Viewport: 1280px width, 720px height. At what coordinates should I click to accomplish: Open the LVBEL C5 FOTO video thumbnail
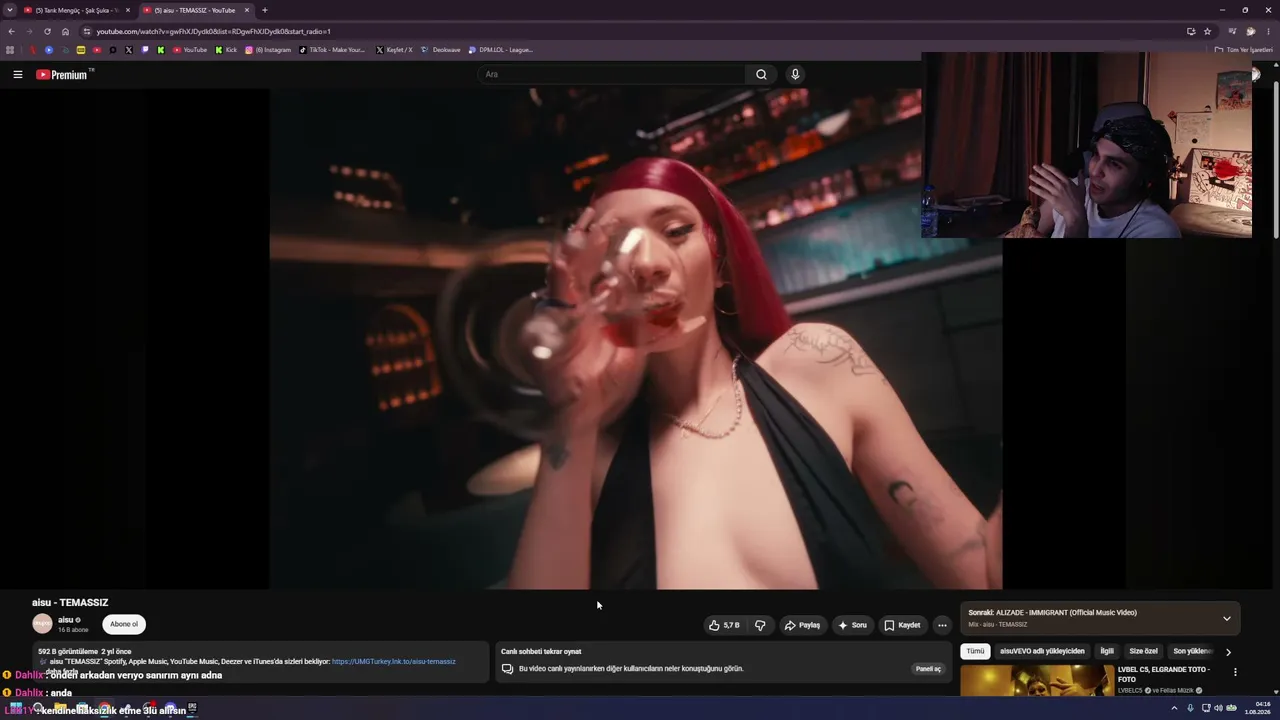point(1037,681)
